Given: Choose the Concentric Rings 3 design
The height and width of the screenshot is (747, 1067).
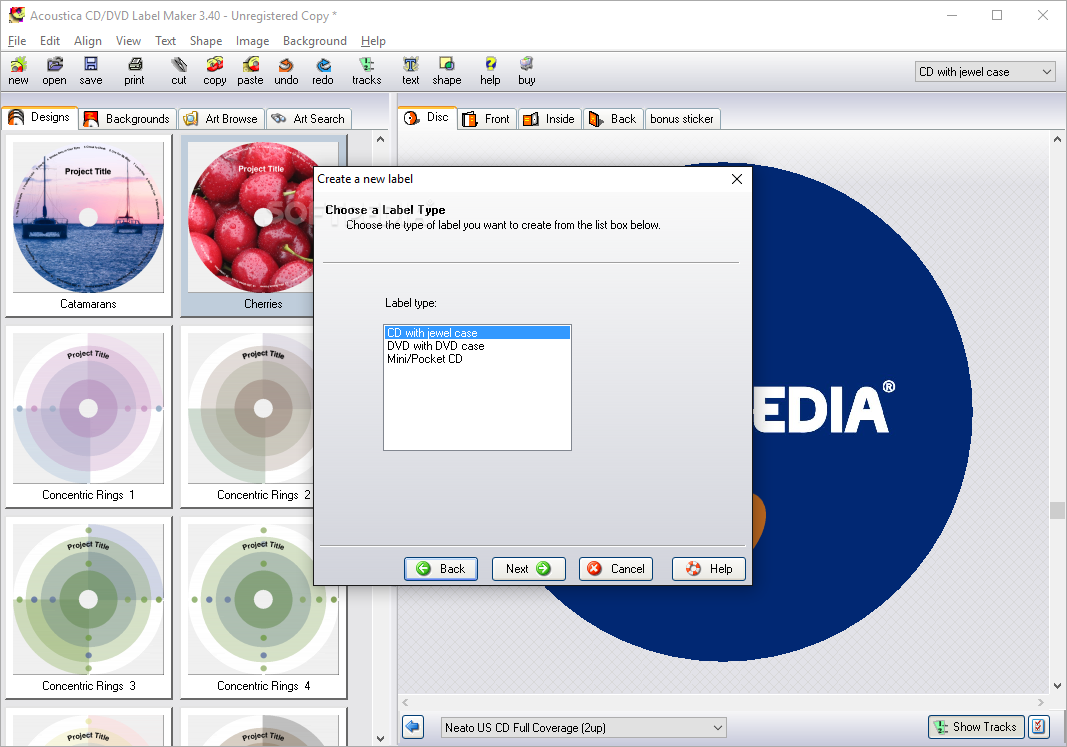Looking at the screenshot, I should pyautogui.click(x=88, y=608).
